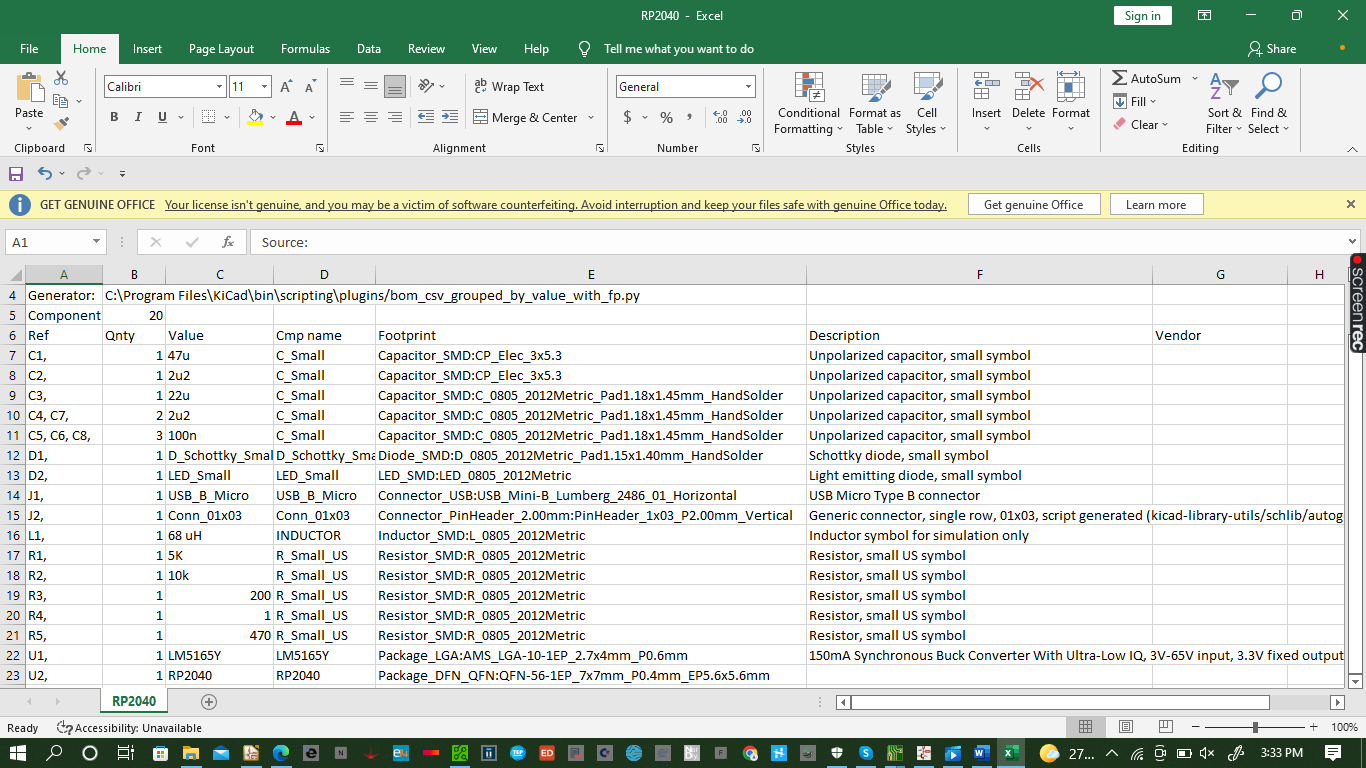The width and height of the screenshot is (1366, 768).
Task: Toggle Underline formatting
Action: pos(162,117)
